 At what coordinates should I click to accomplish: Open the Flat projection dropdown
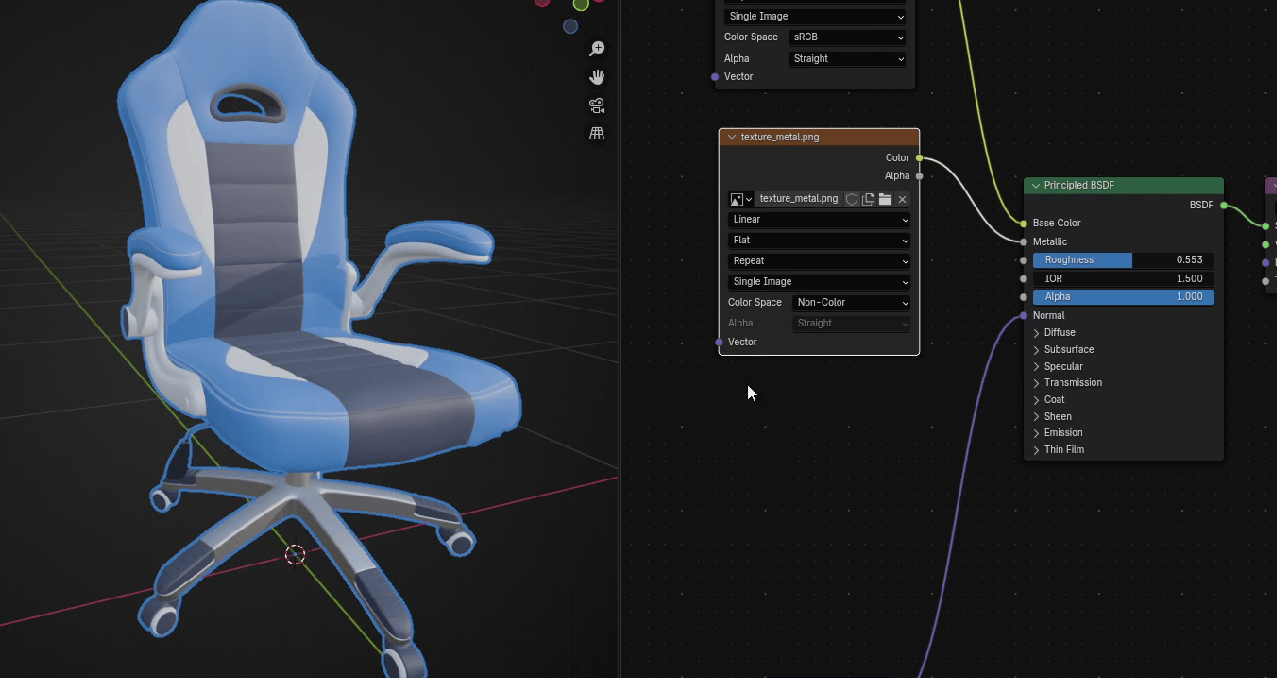[819, 240]
